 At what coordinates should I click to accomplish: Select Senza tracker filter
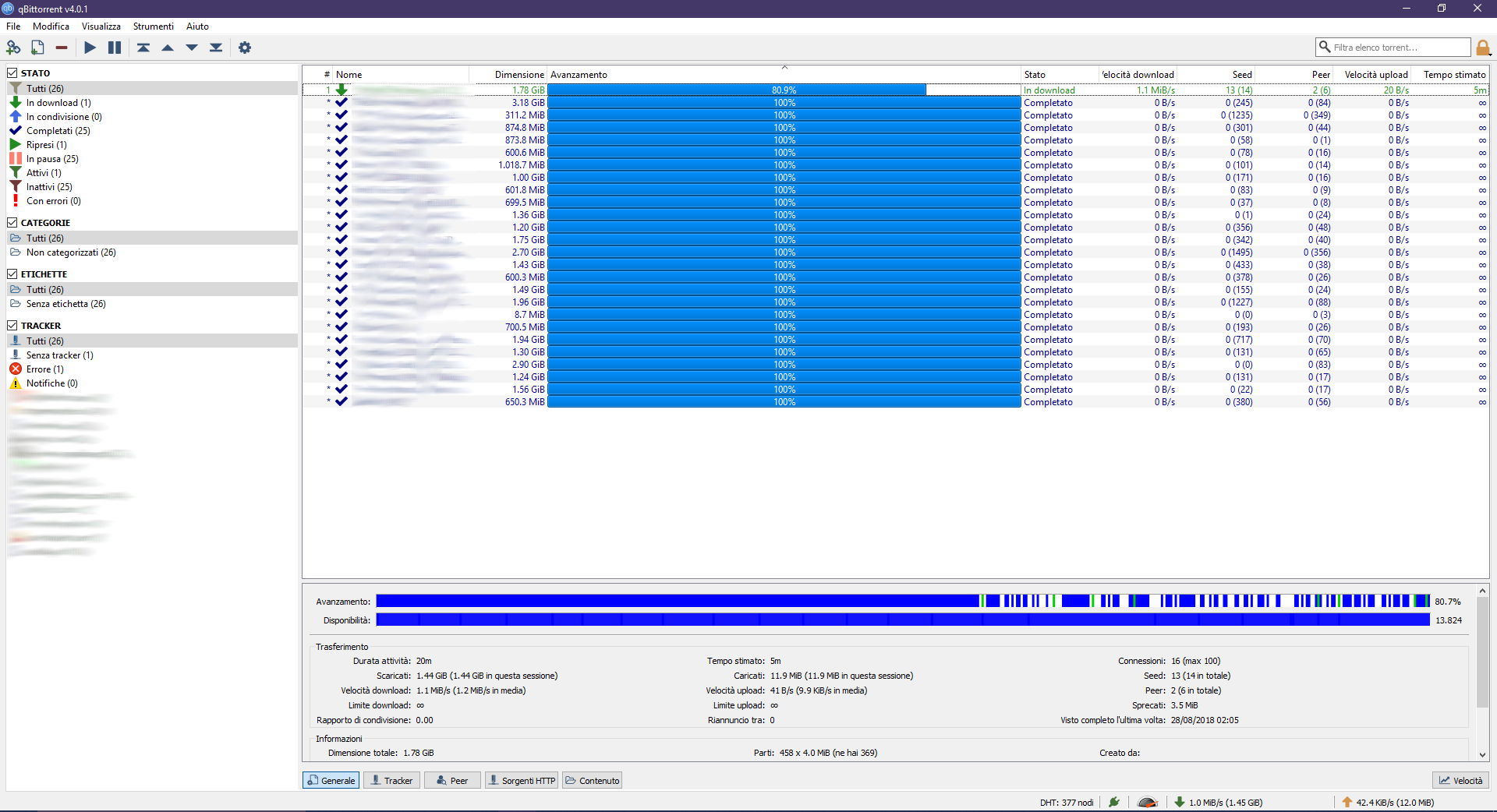click(59, 355)
